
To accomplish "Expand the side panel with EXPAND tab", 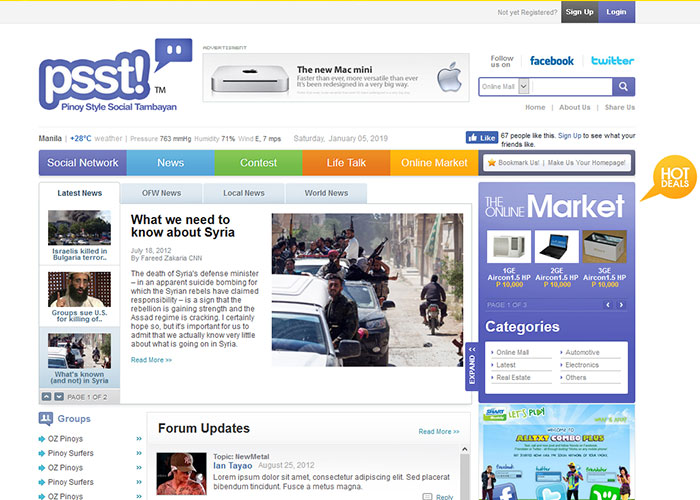I will pyautogui.click(x=472, y=366).
